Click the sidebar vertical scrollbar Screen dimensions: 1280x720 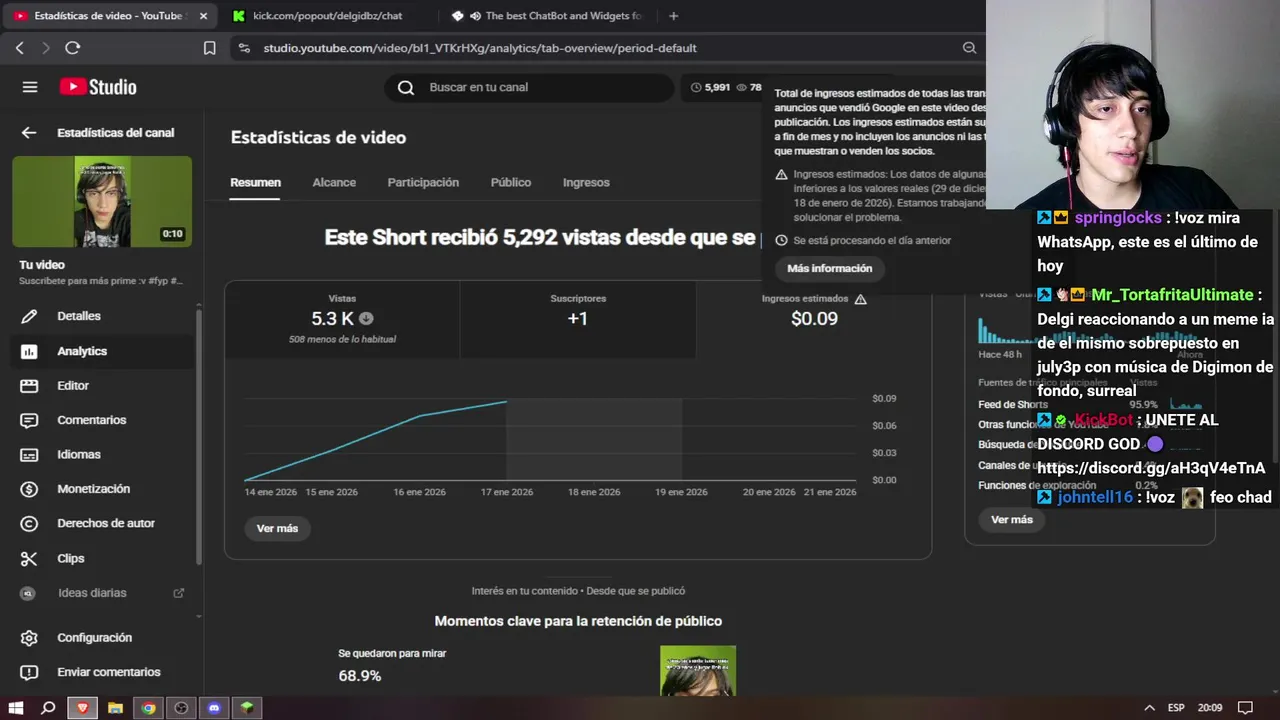coord(198,435)
